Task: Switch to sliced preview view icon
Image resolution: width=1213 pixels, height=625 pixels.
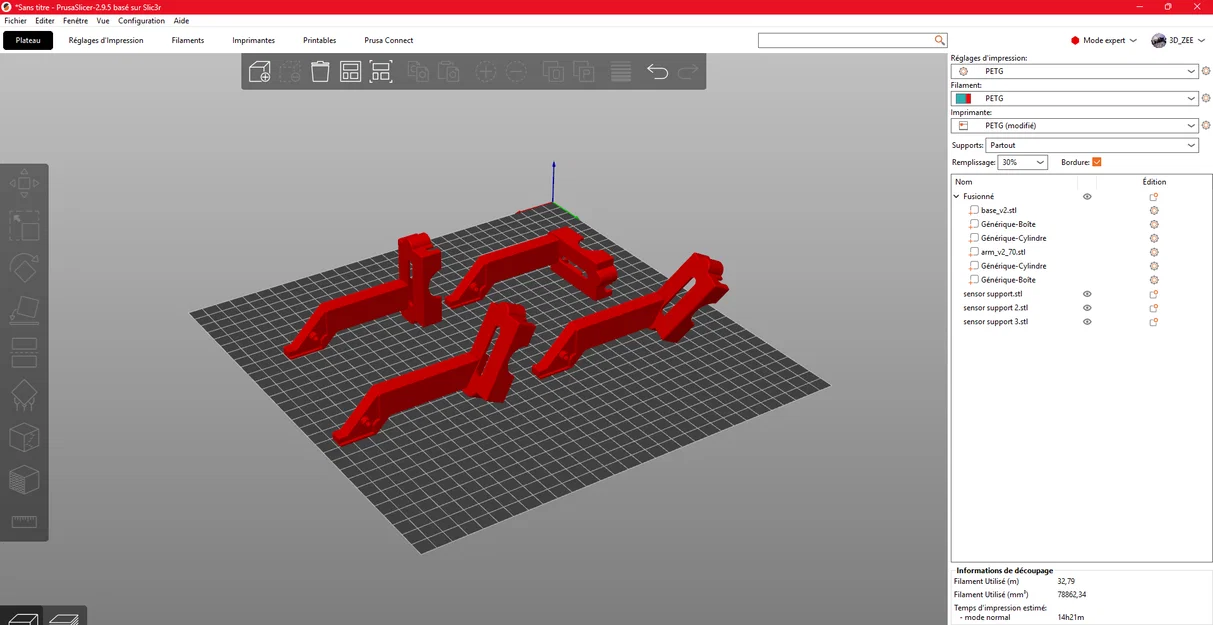Action: [x=64, y=617]
